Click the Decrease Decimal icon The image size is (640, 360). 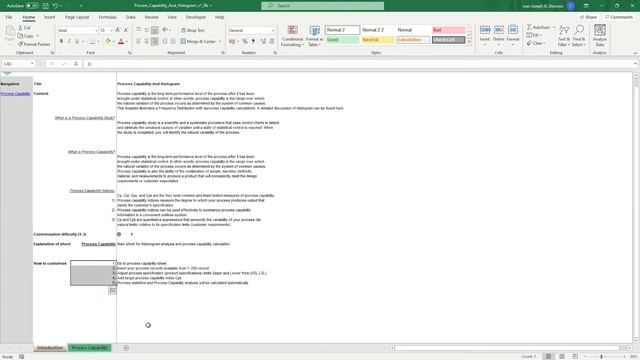271,41
